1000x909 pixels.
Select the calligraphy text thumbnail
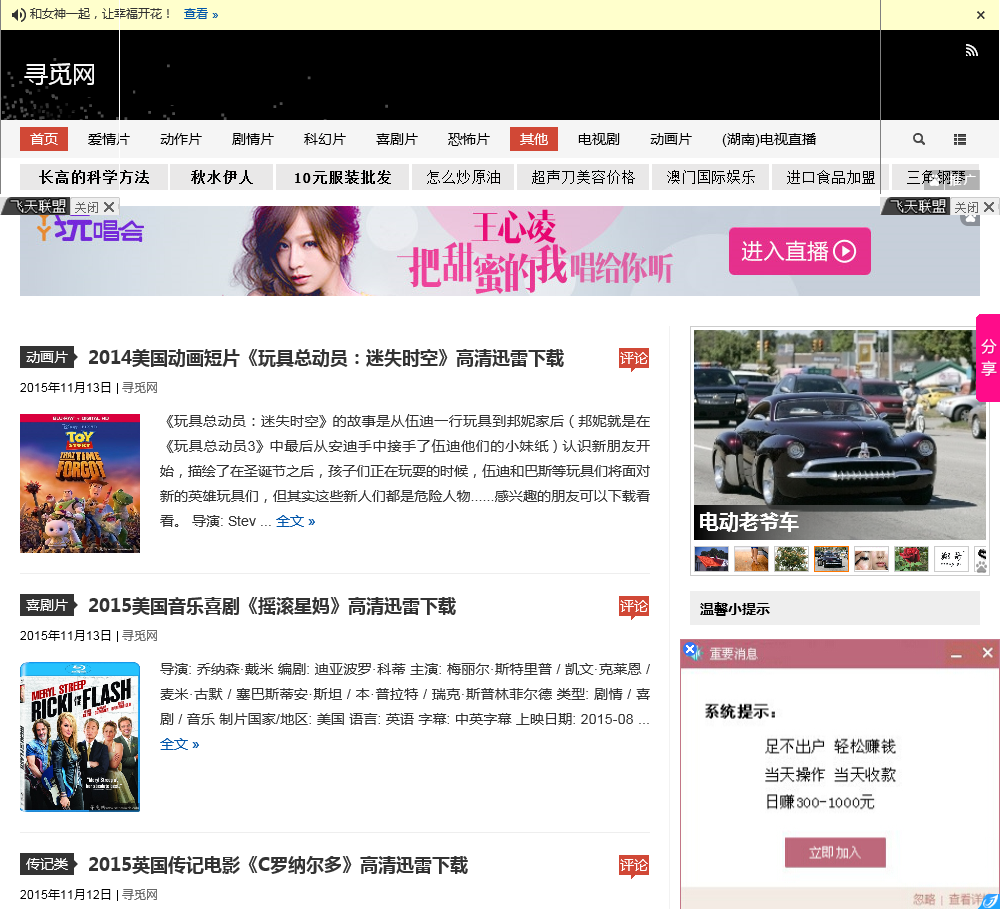[x=951, y=559]
